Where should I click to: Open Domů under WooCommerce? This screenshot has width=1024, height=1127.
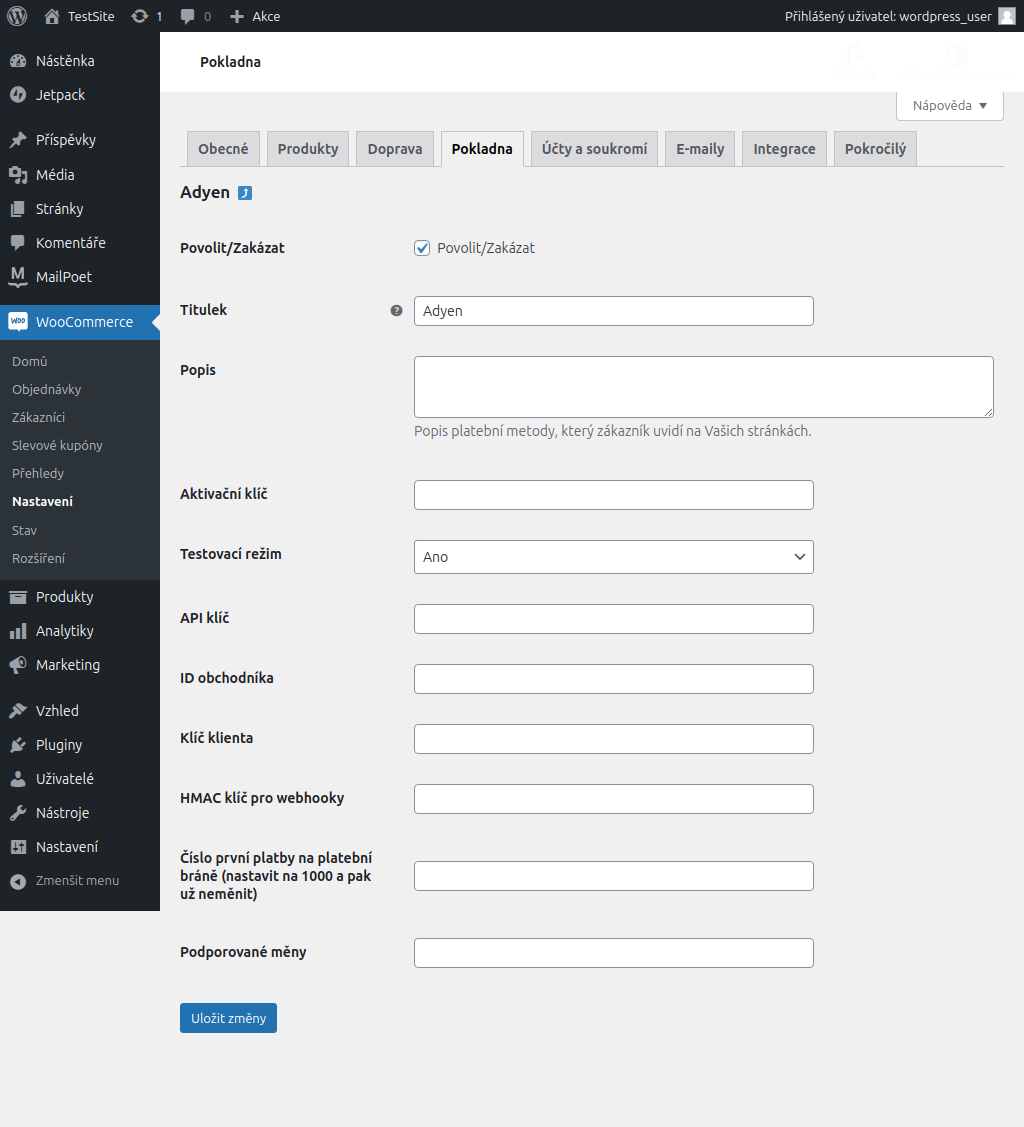[29, 362]
